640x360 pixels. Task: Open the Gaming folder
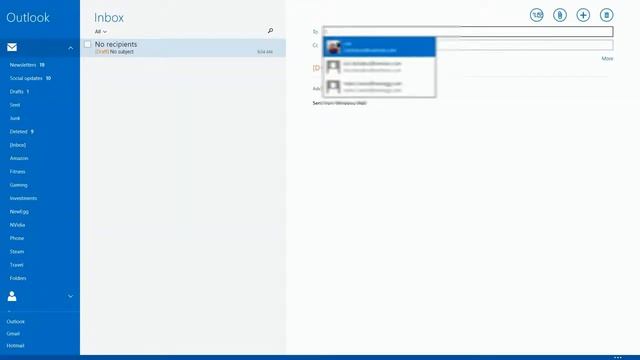click(x=18, y=185)
